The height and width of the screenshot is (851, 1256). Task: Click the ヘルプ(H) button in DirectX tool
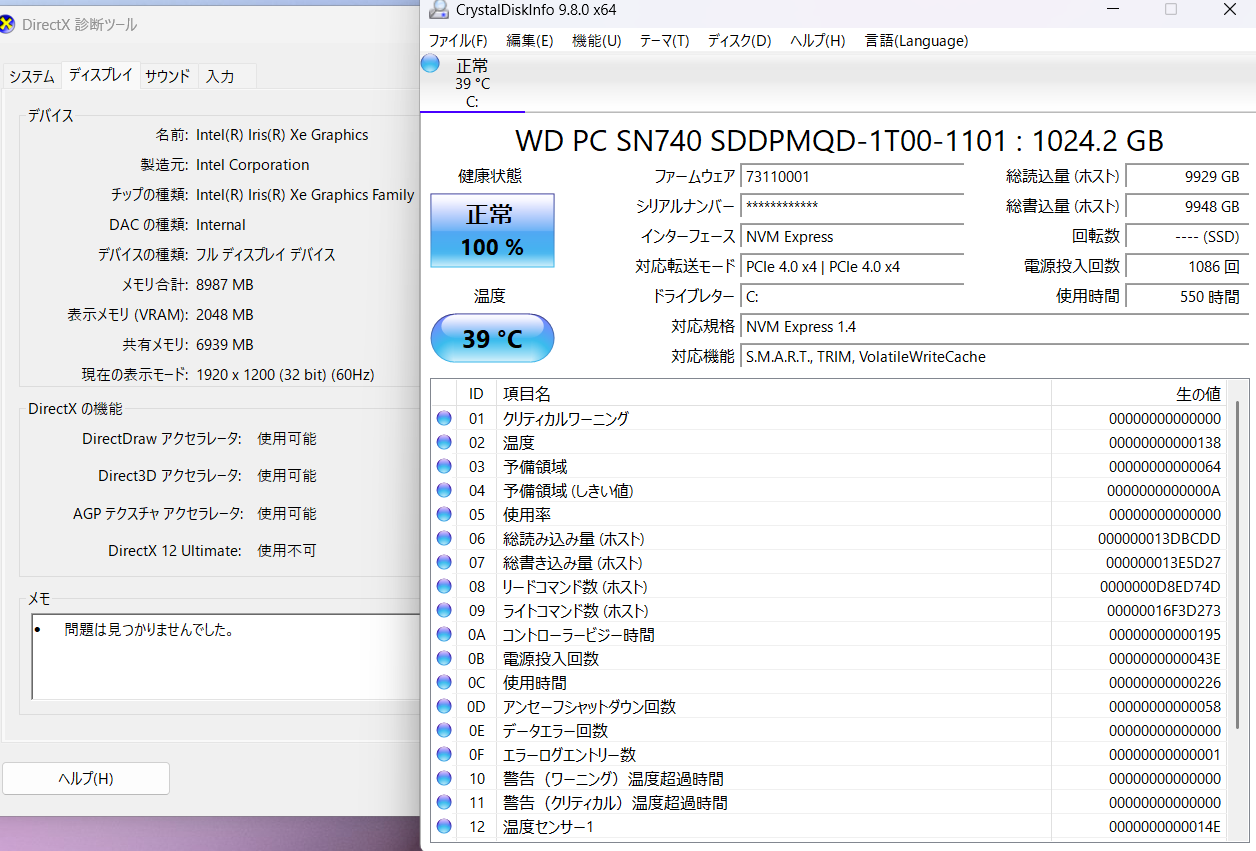pos(86,779)
